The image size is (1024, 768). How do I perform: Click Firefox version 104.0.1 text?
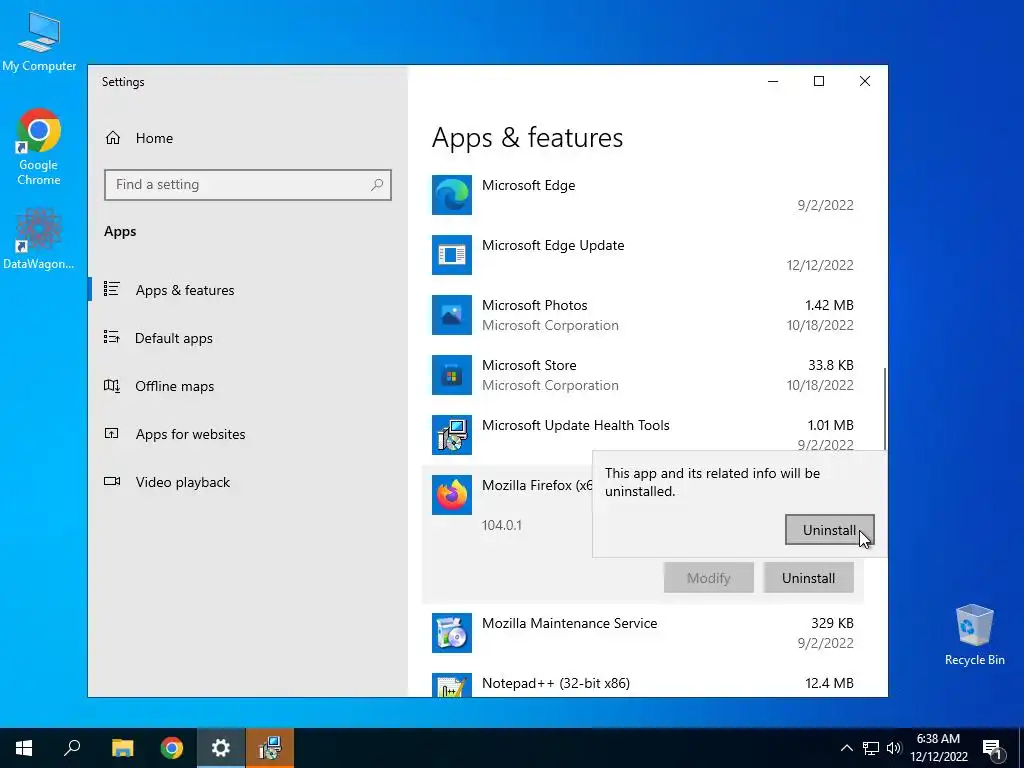coord(502,525)
